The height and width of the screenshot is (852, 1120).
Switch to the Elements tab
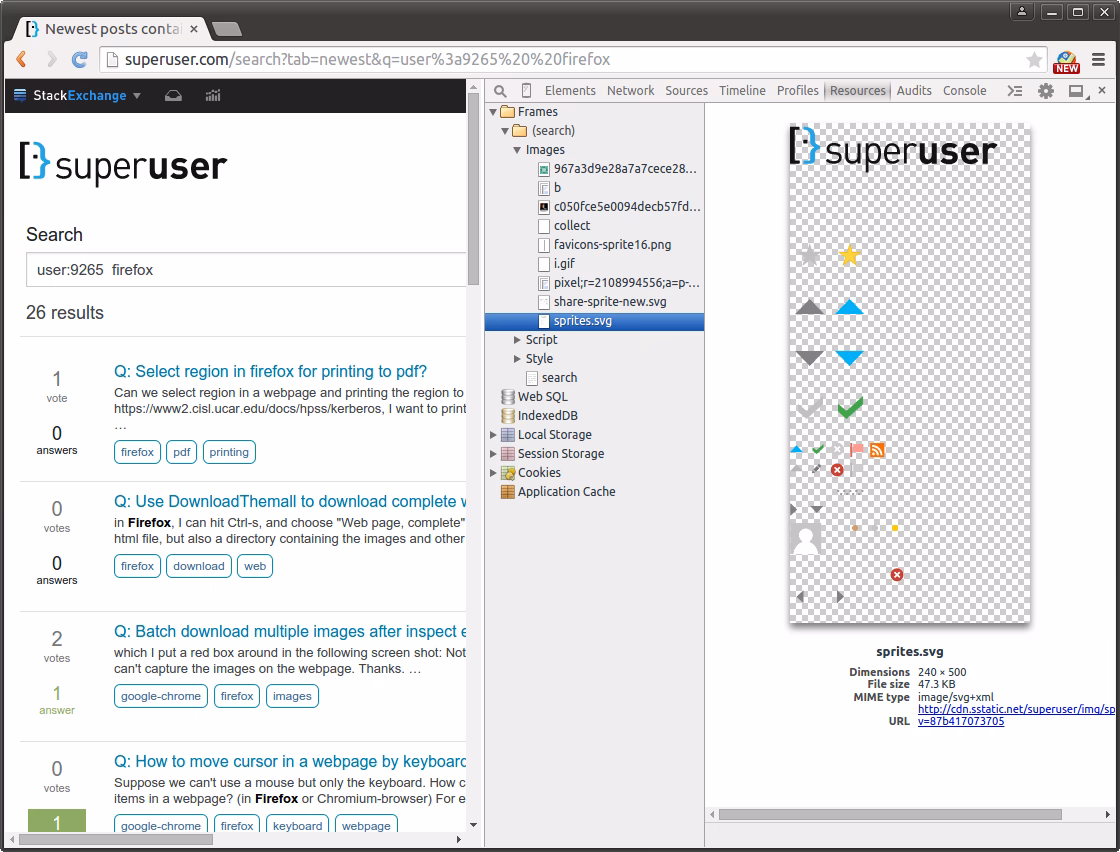point(570,91)
